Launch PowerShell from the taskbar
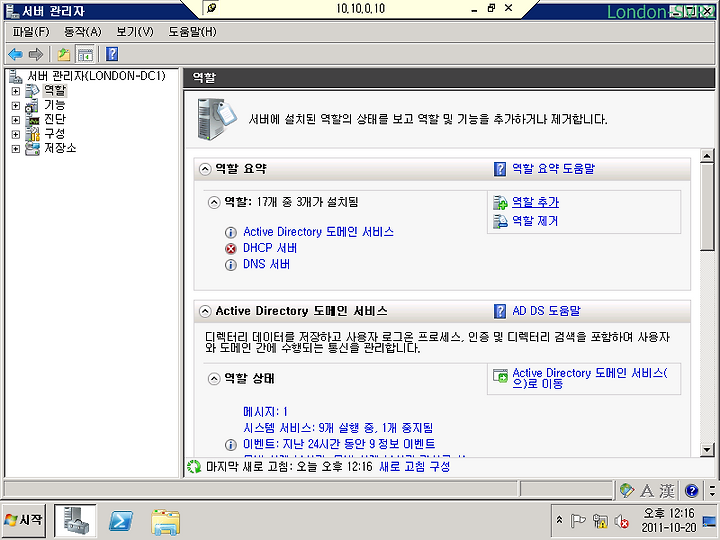The image size is (720, 540). click(121, 521)
